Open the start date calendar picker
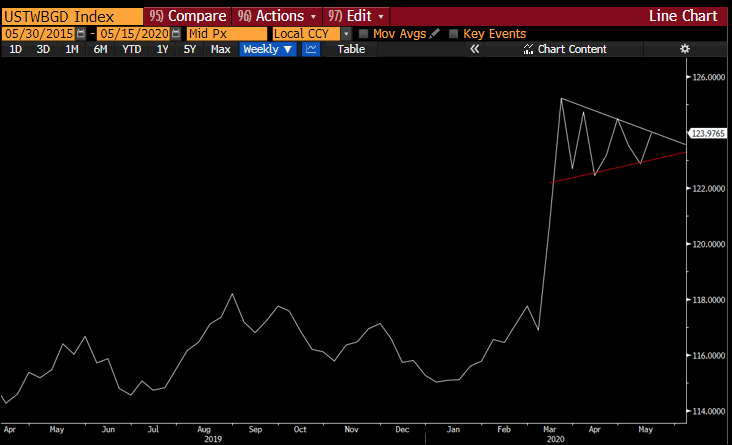 (82, 34)
